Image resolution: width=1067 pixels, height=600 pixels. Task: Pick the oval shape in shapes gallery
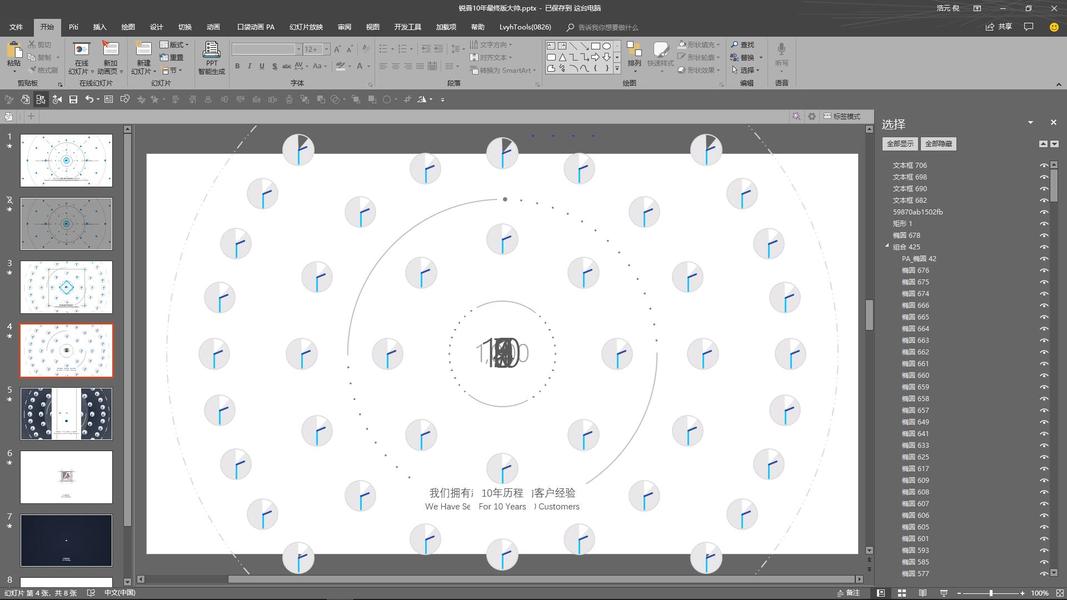pos(606,46)
